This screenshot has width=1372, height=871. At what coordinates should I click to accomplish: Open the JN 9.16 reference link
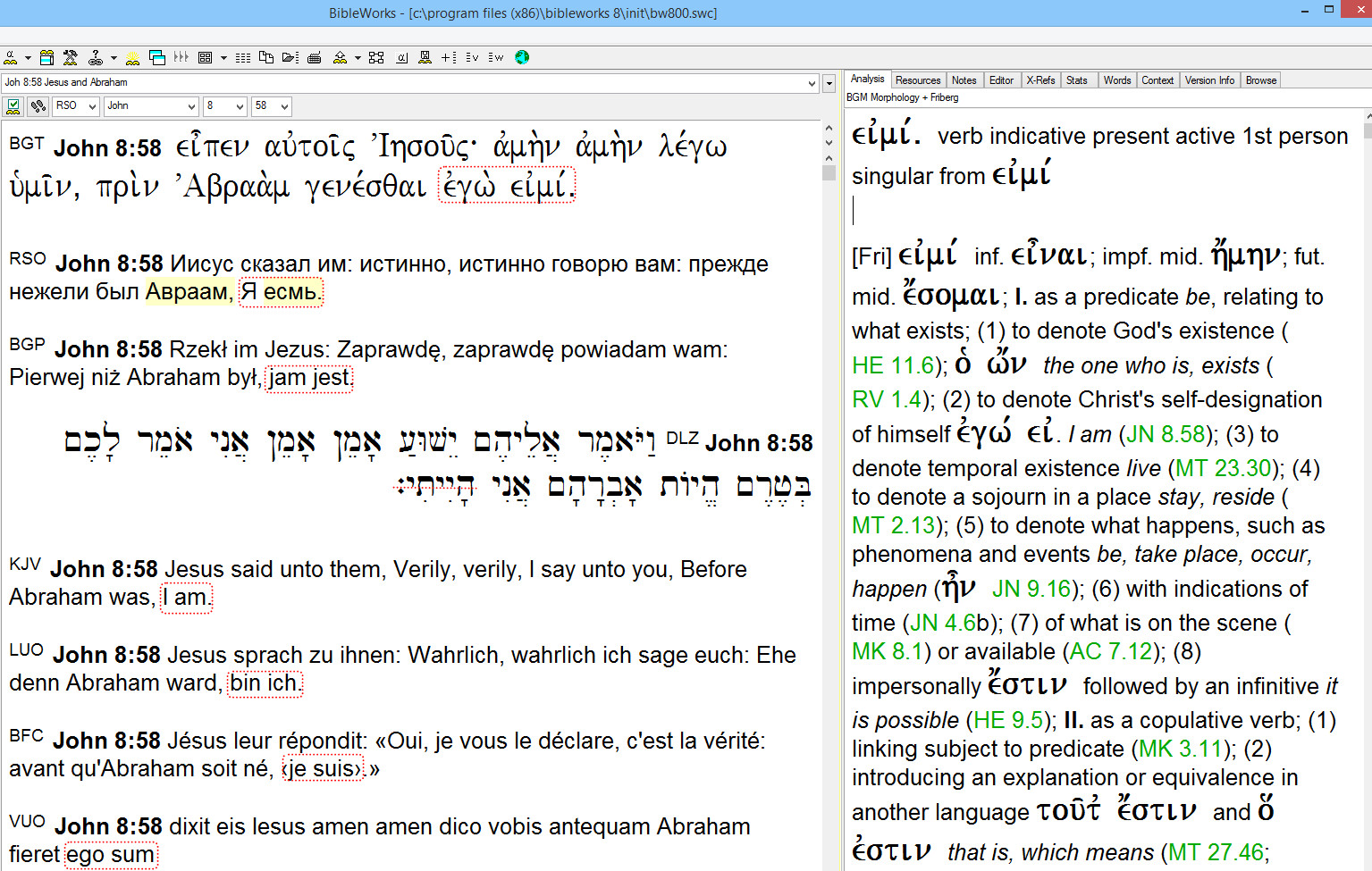pyautogui.click(x=1031, y=589)
